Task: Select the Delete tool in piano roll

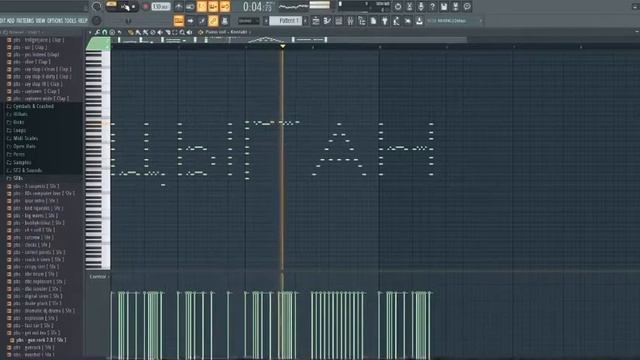Action: [x=145, y=32]
